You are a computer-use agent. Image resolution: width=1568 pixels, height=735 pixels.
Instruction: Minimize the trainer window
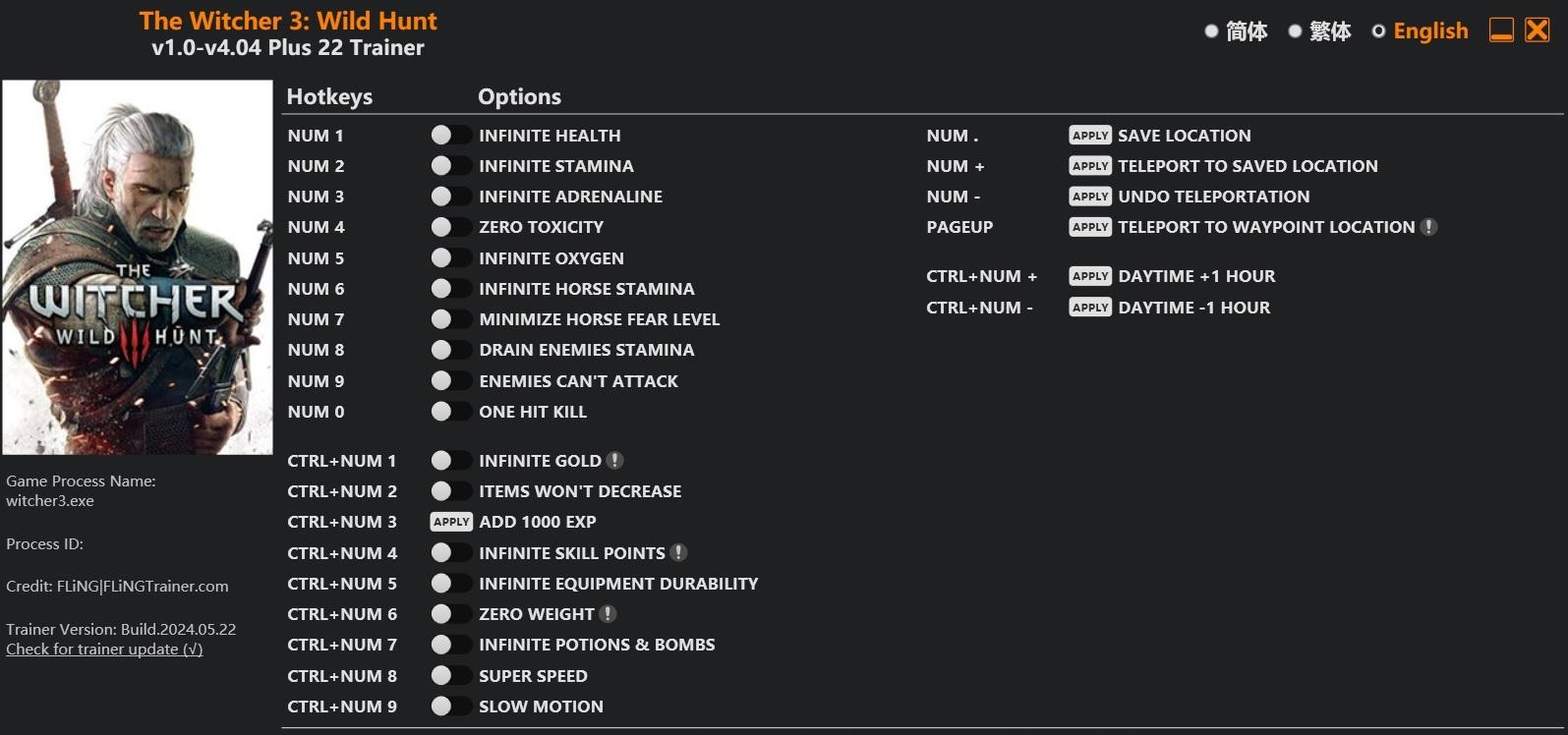1501,30
